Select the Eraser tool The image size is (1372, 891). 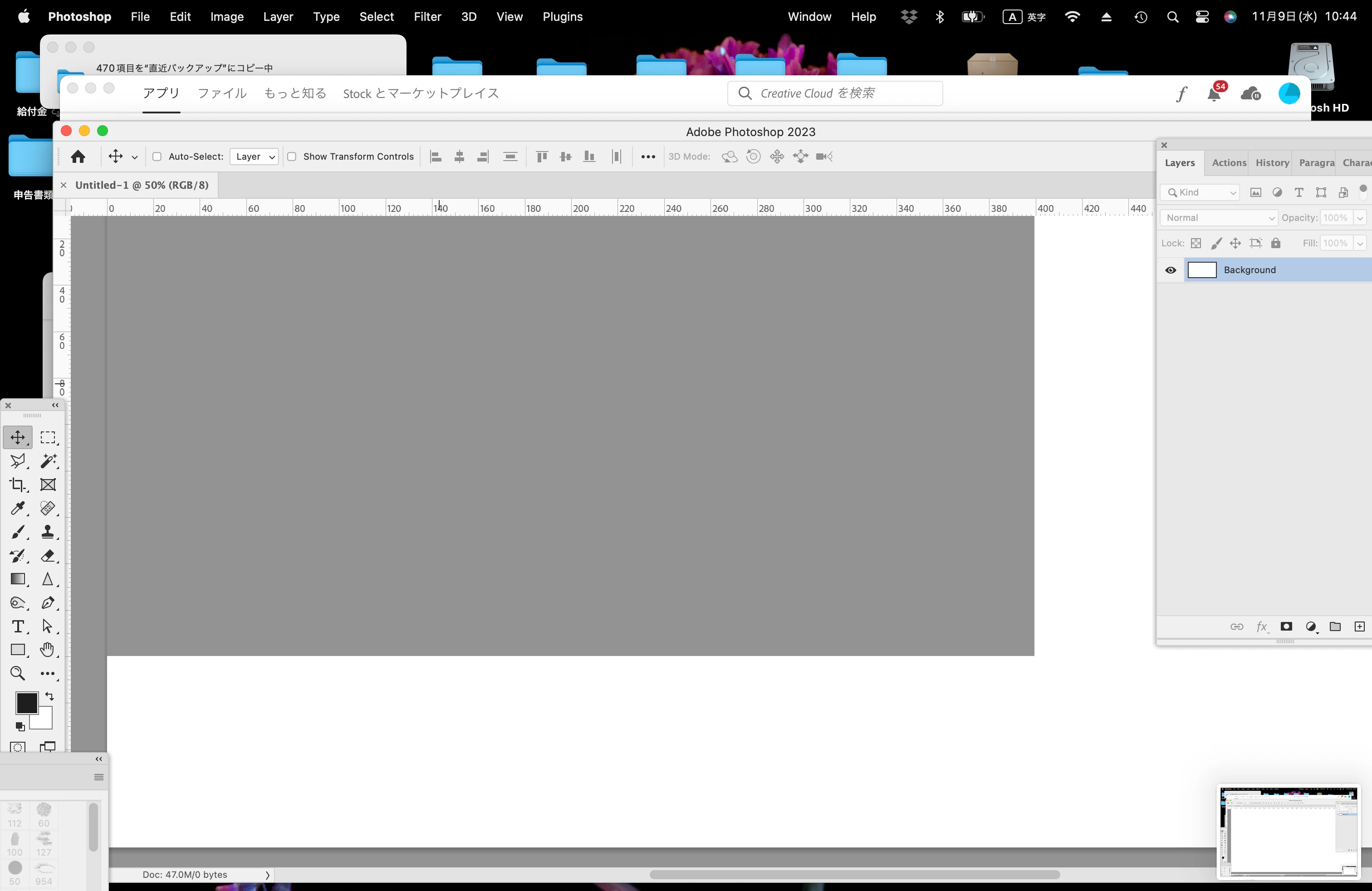pos(49,556)
